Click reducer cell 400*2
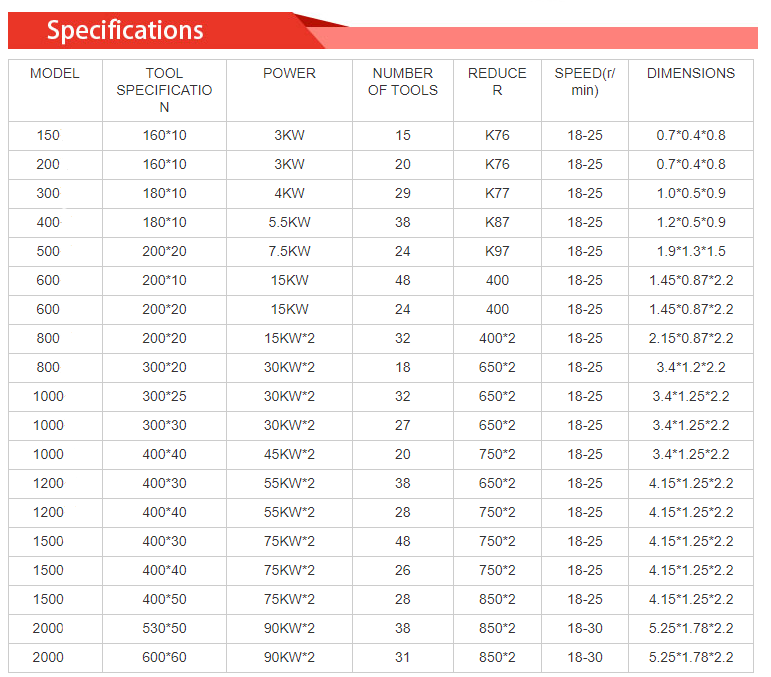 click(x=497, y=338)
